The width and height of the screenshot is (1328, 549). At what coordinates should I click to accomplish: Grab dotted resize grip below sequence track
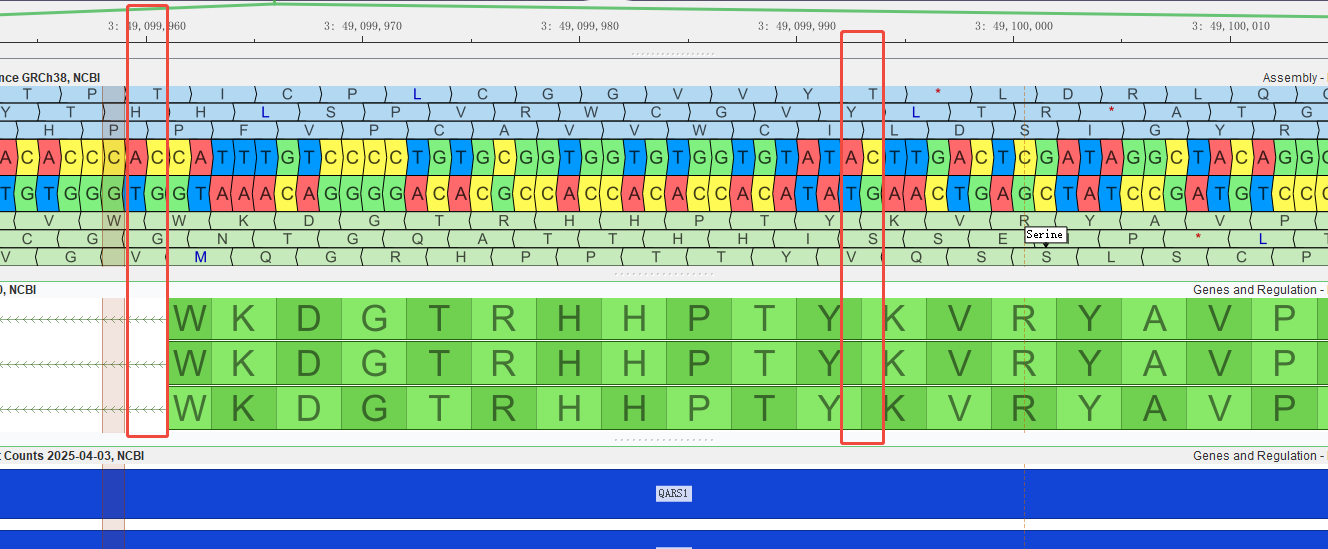[x=664, y=274]
